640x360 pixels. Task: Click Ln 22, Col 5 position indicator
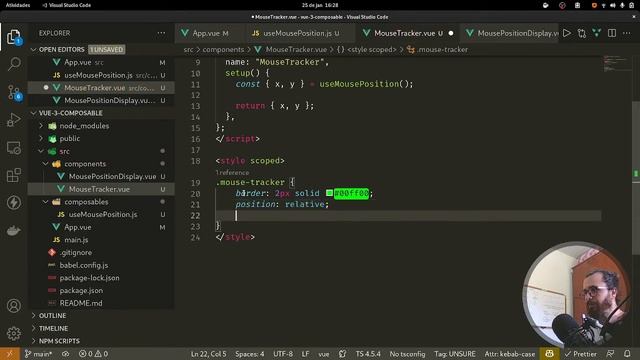click(x=209, y=354)
